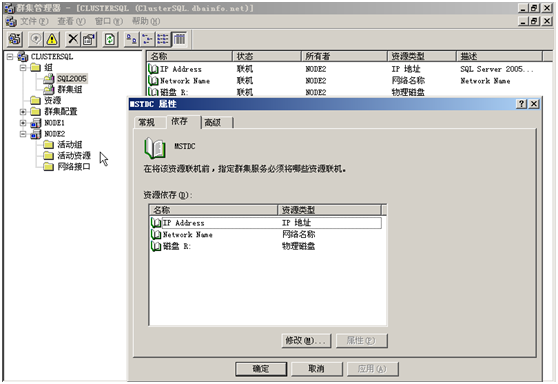Select the 群集组 tree item label
This screenshot has width=558, height=384.
point(70,90)
